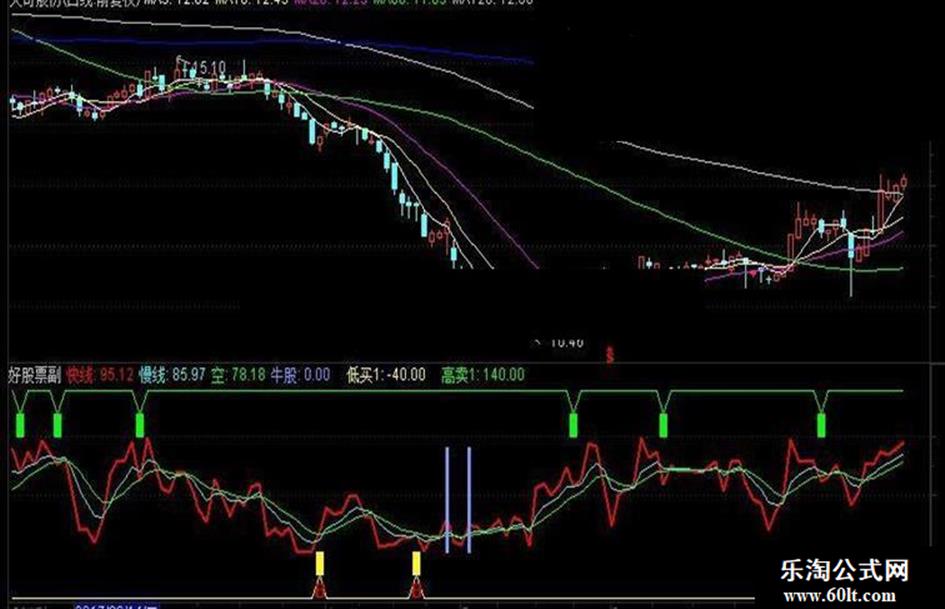Click the right blue vertical 牛股 line
The image size is (945, 609).
click(469, 500)
